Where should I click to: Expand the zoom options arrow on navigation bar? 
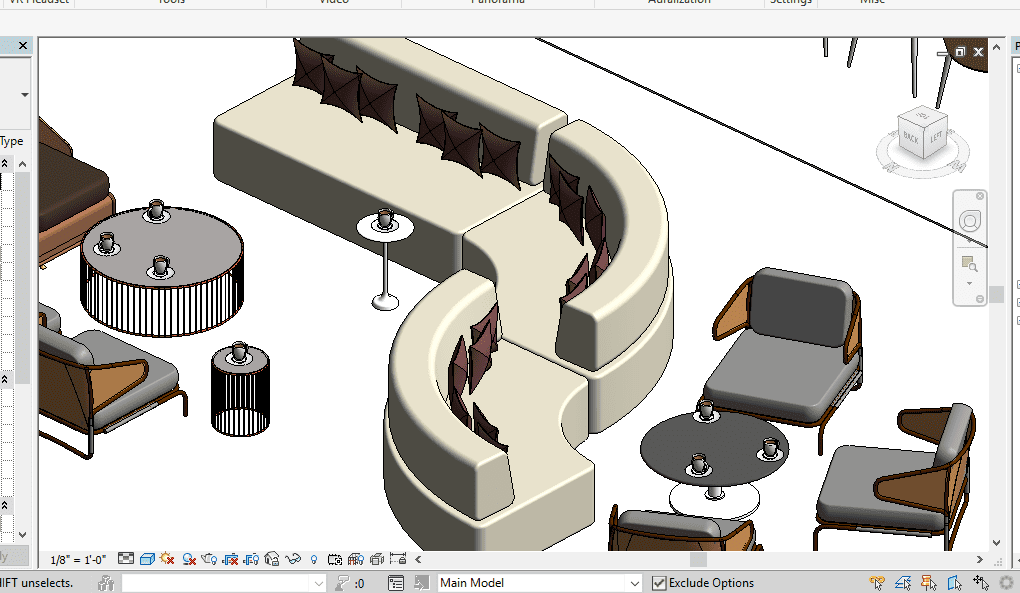click(968, 283)
